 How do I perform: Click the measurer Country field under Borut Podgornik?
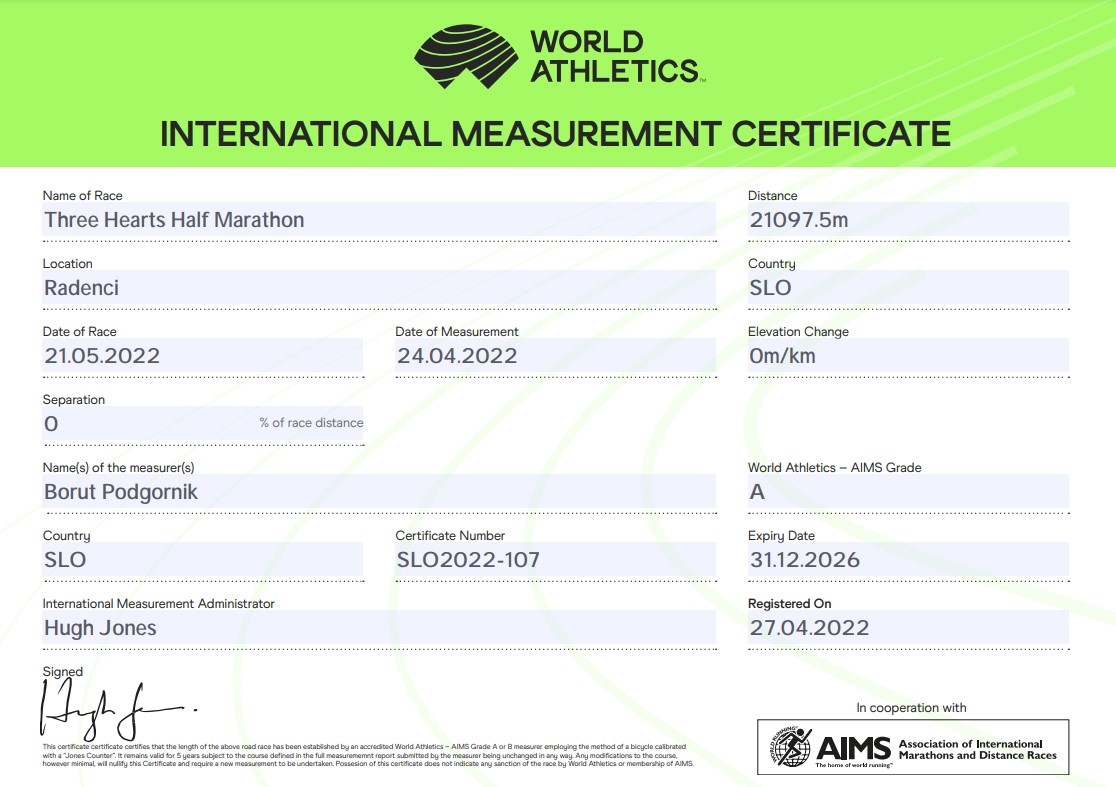[202, 560]
